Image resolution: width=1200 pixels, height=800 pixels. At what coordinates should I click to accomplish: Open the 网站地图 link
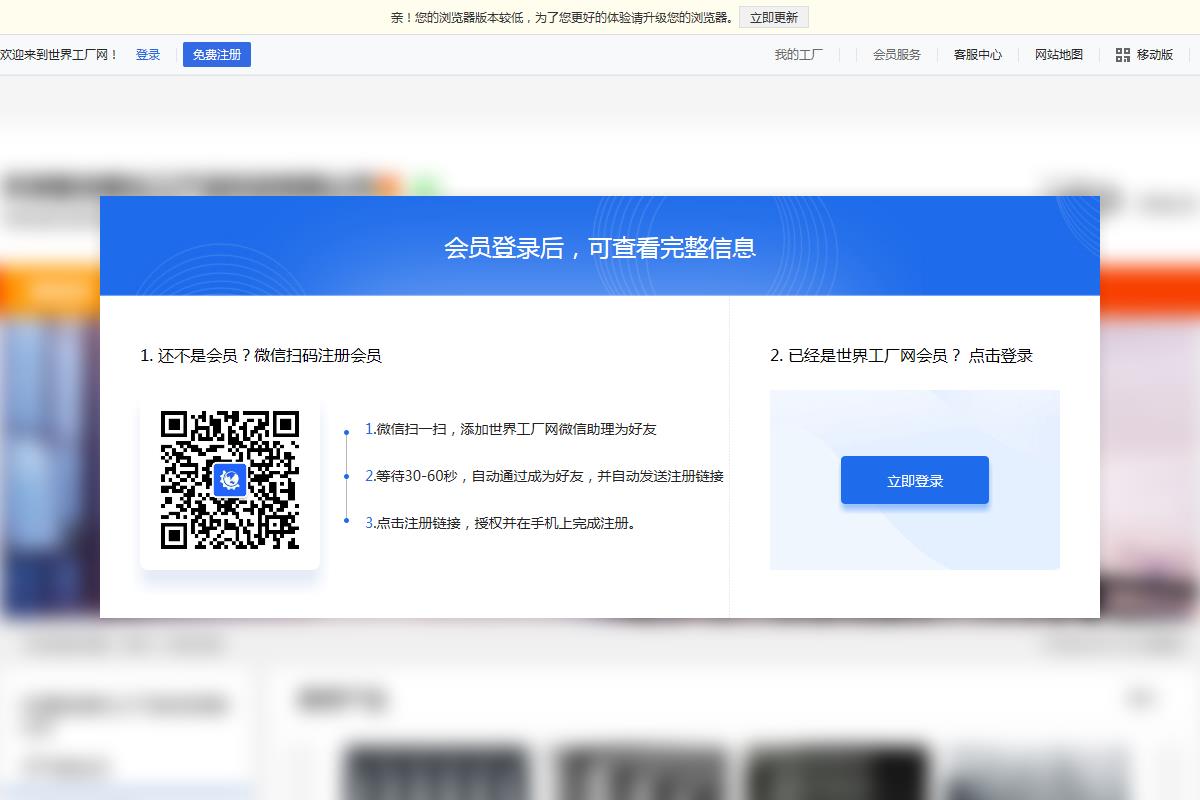tap(1059, 55)
